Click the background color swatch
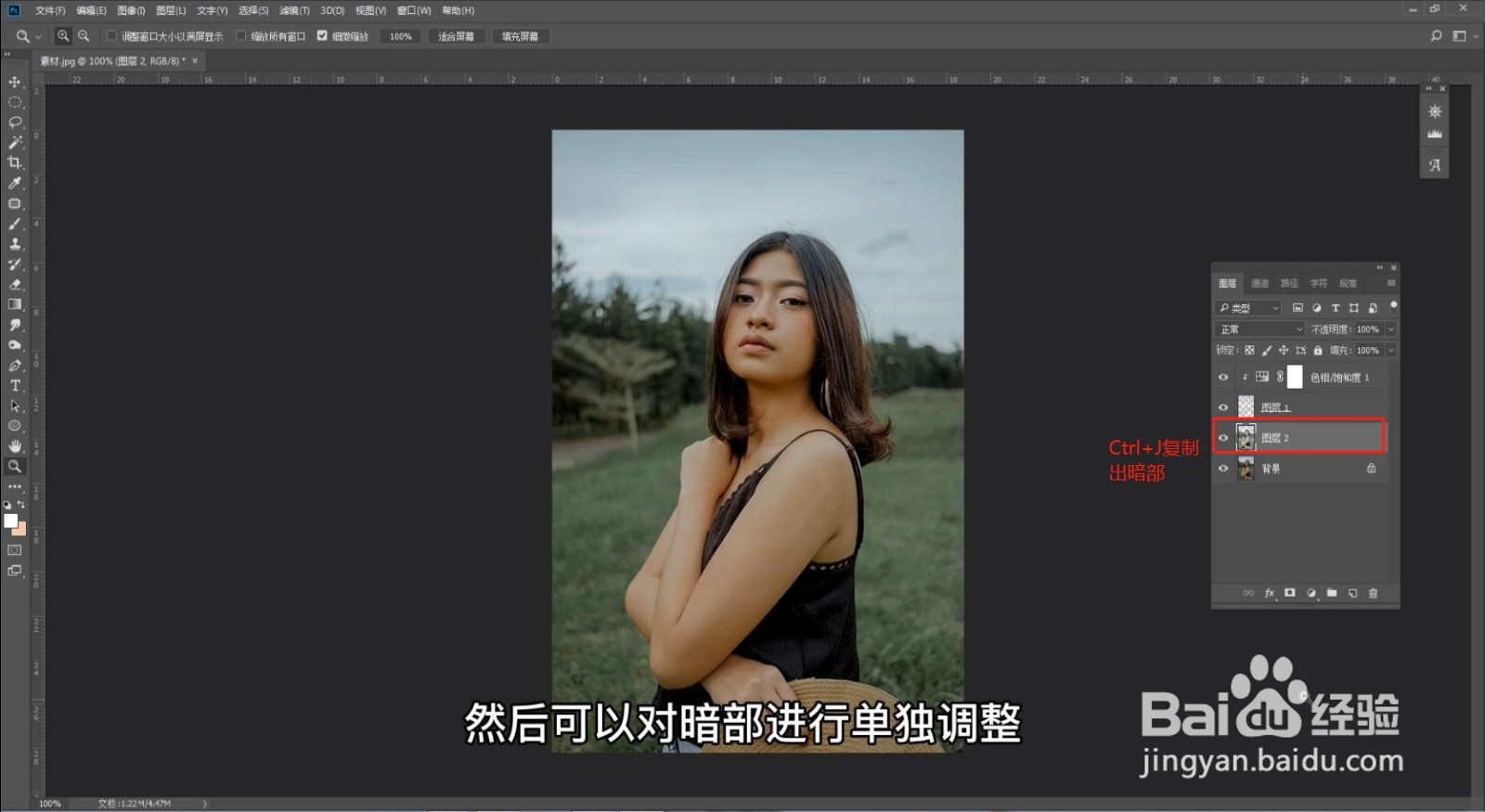This screenshot has width=1485, height=812. click(21, 531)
